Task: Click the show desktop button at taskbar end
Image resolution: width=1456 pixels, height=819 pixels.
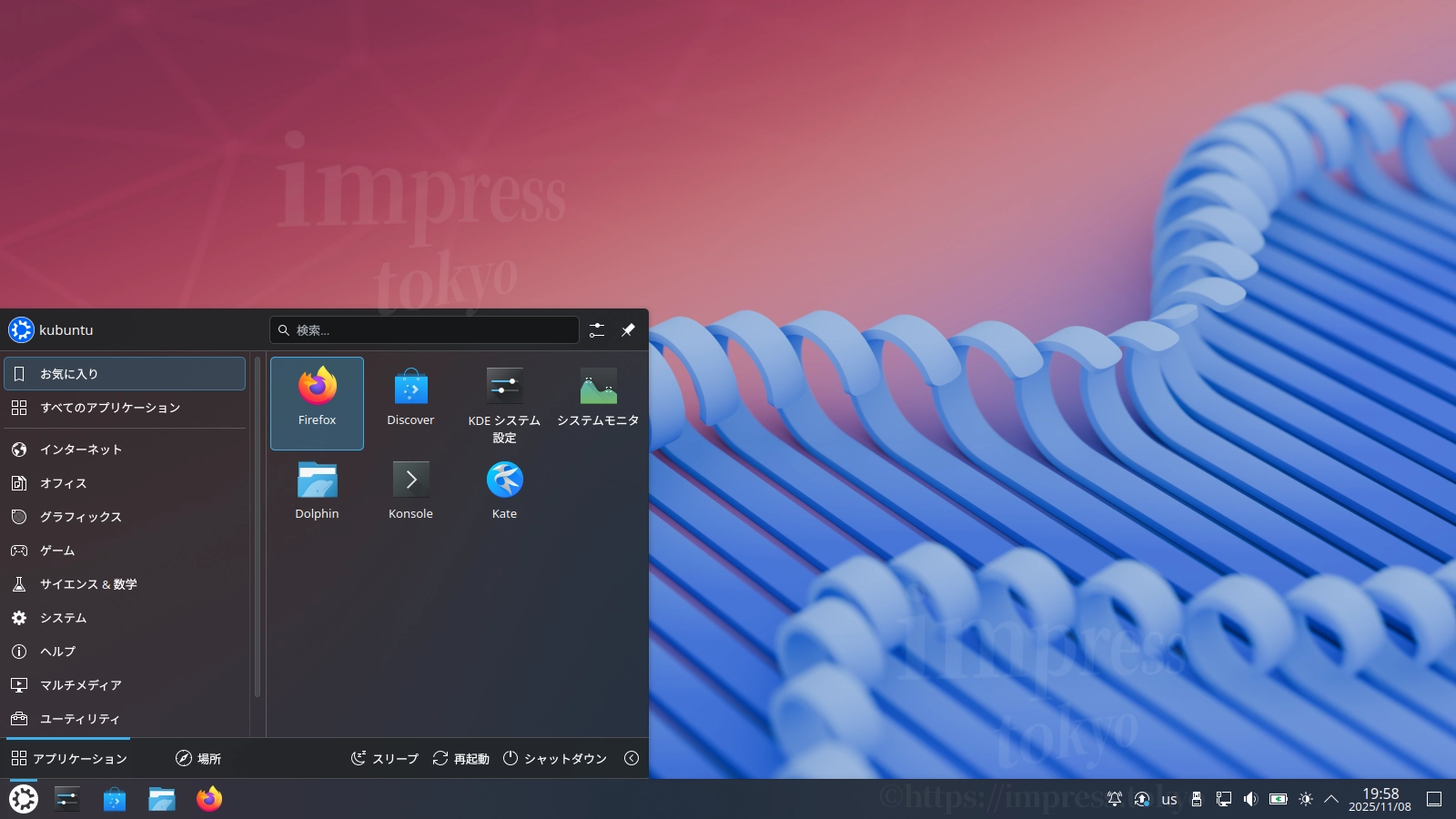Action: point(1434,799)
